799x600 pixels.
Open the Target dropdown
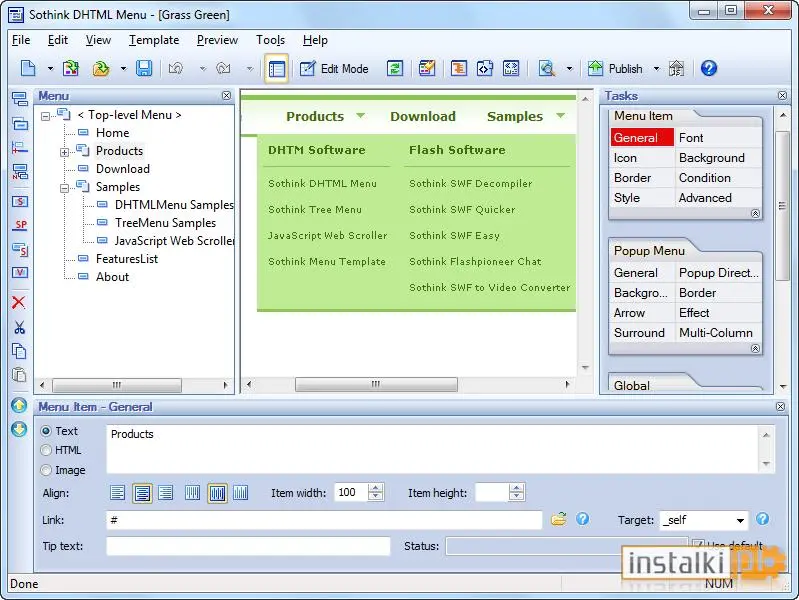click(x=740, y=520)
